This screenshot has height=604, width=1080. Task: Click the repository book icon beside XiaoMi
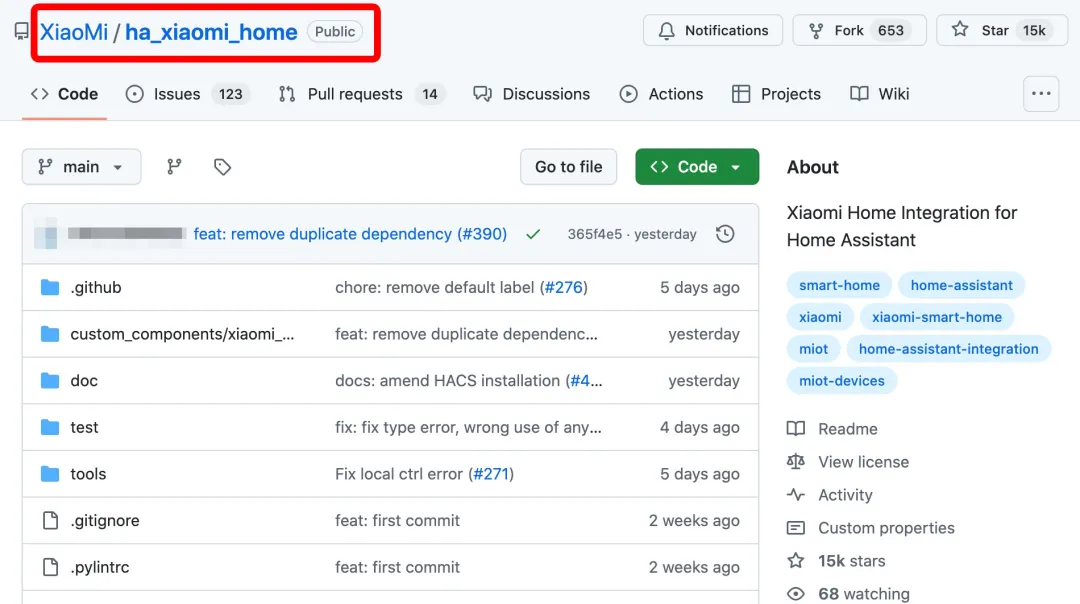click(21, 32)
